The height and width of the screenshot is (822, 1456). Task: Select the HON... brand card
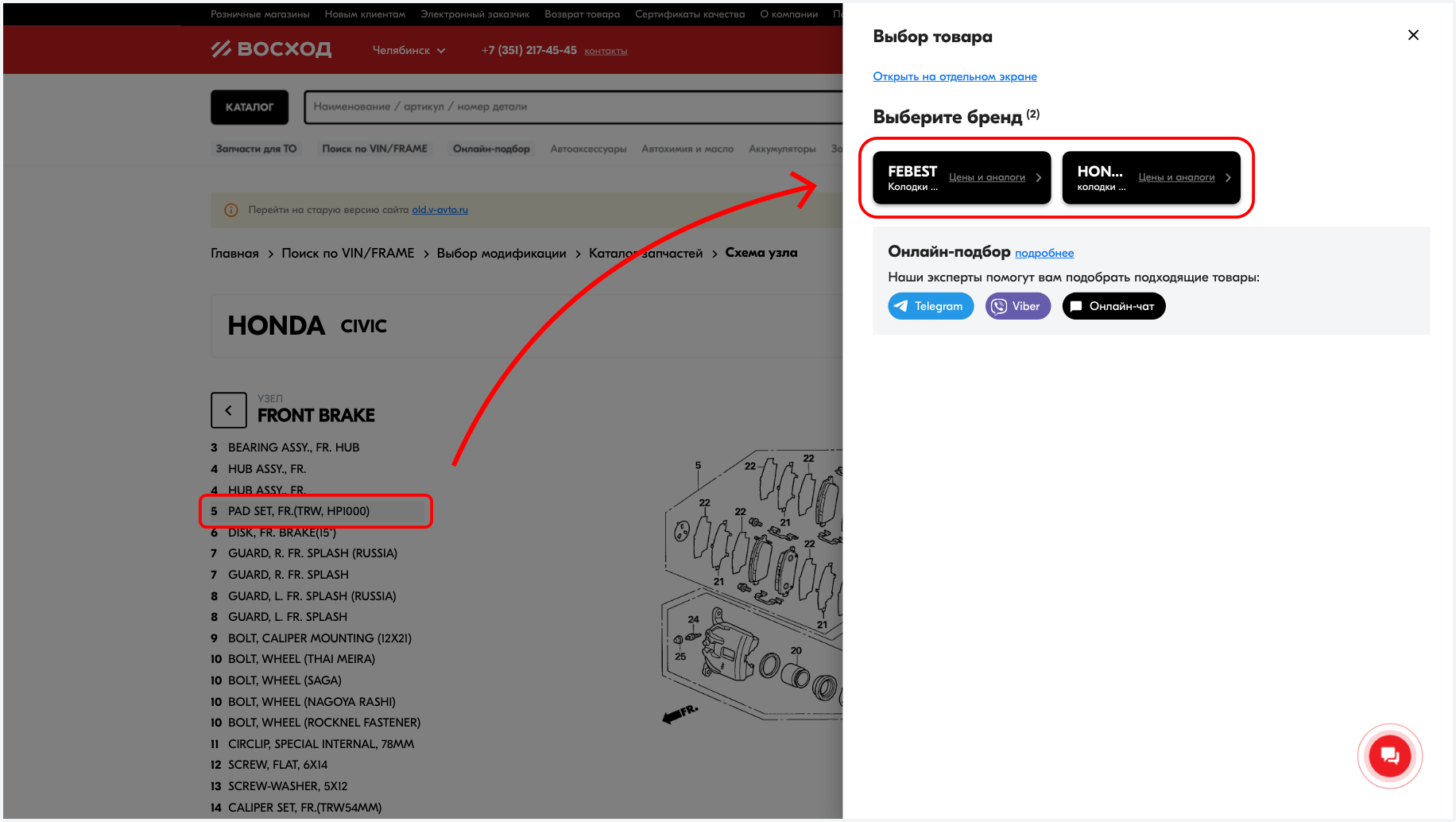click(x=1151, y=178)
